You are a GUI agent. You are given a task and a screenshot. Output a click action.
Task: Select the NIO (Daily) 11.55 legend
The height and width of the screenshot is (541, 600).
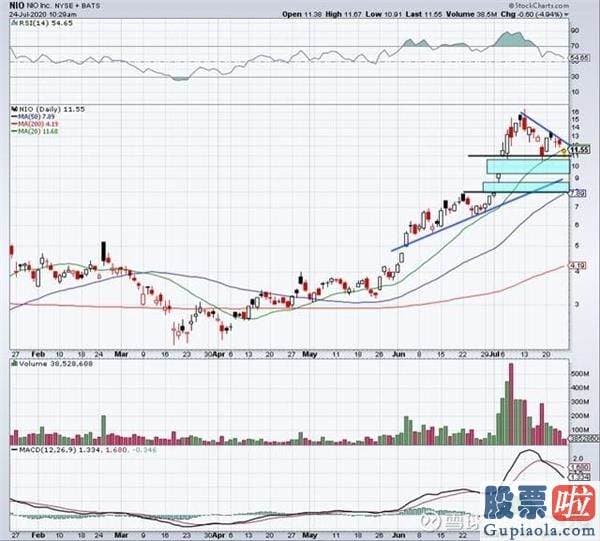(x=52, y=109)
